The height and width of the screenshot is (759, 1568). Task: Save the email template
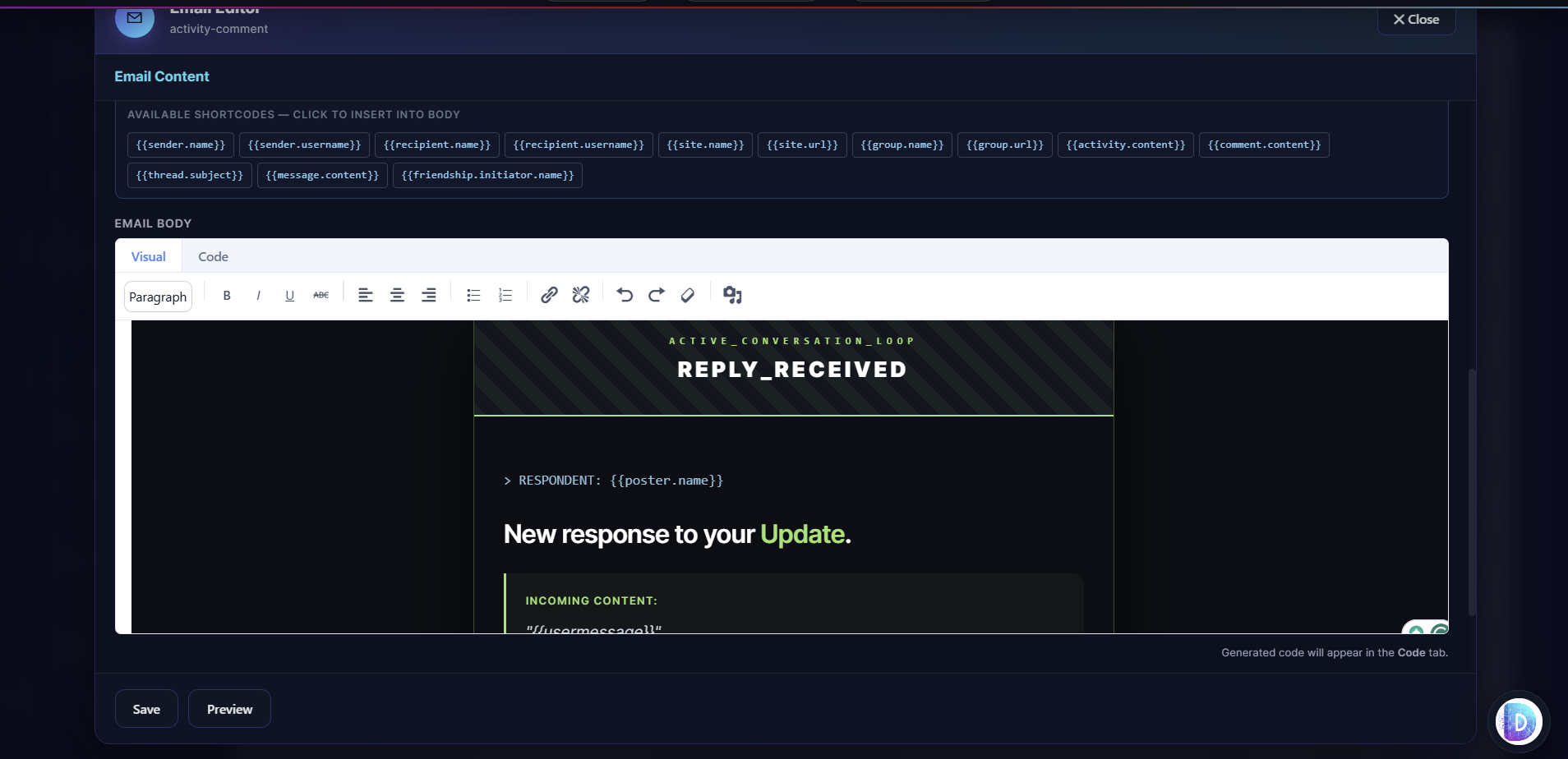(x=145, y=708)
